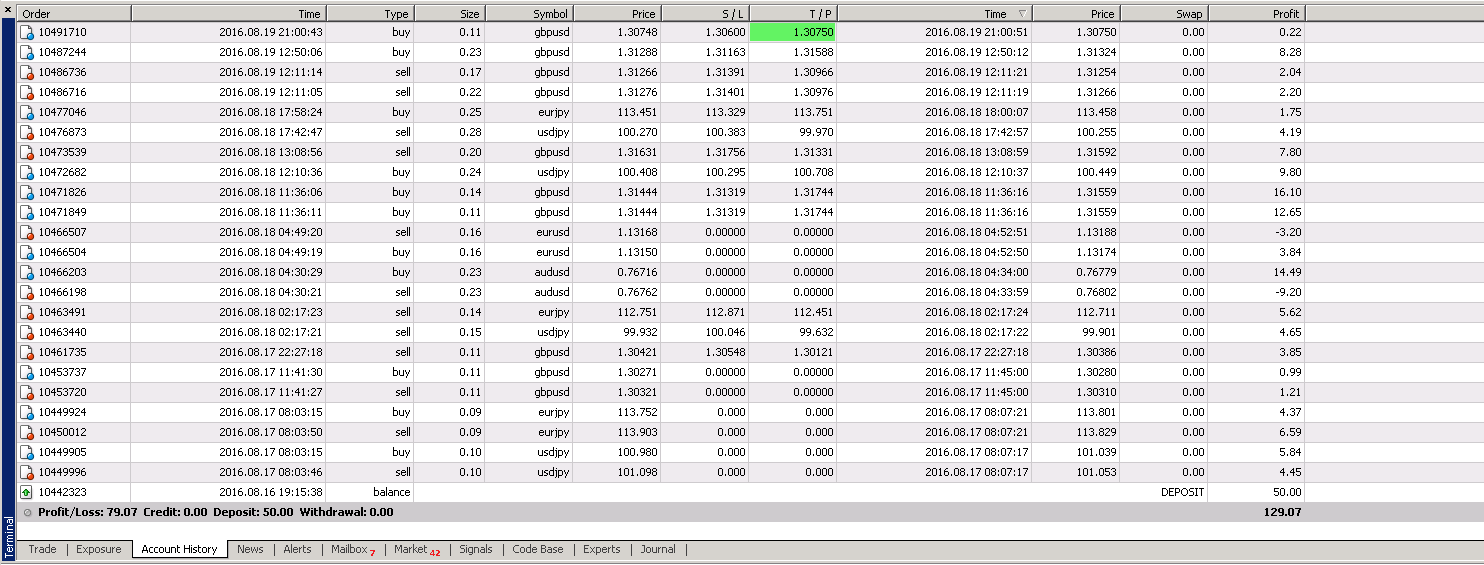Viewport: 1484px width, 565px height.
Task: Click the icon beside order 10472682
Action: pos(27,172)
